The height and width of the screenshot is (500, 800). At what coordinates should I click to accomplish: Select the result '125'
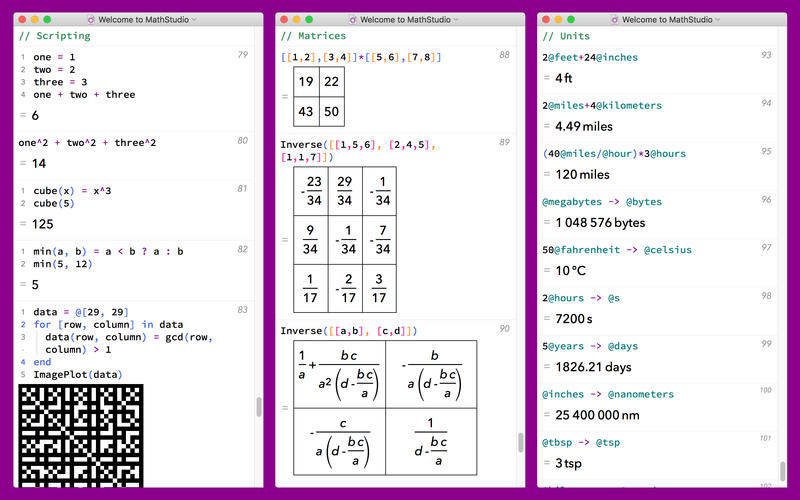[x=42, y=224]
